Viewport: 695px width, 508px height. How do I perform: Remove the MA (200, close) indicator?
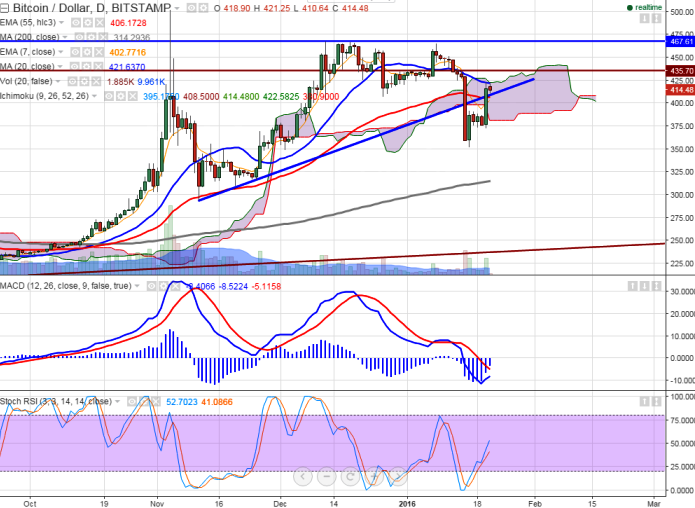point(102,37)
